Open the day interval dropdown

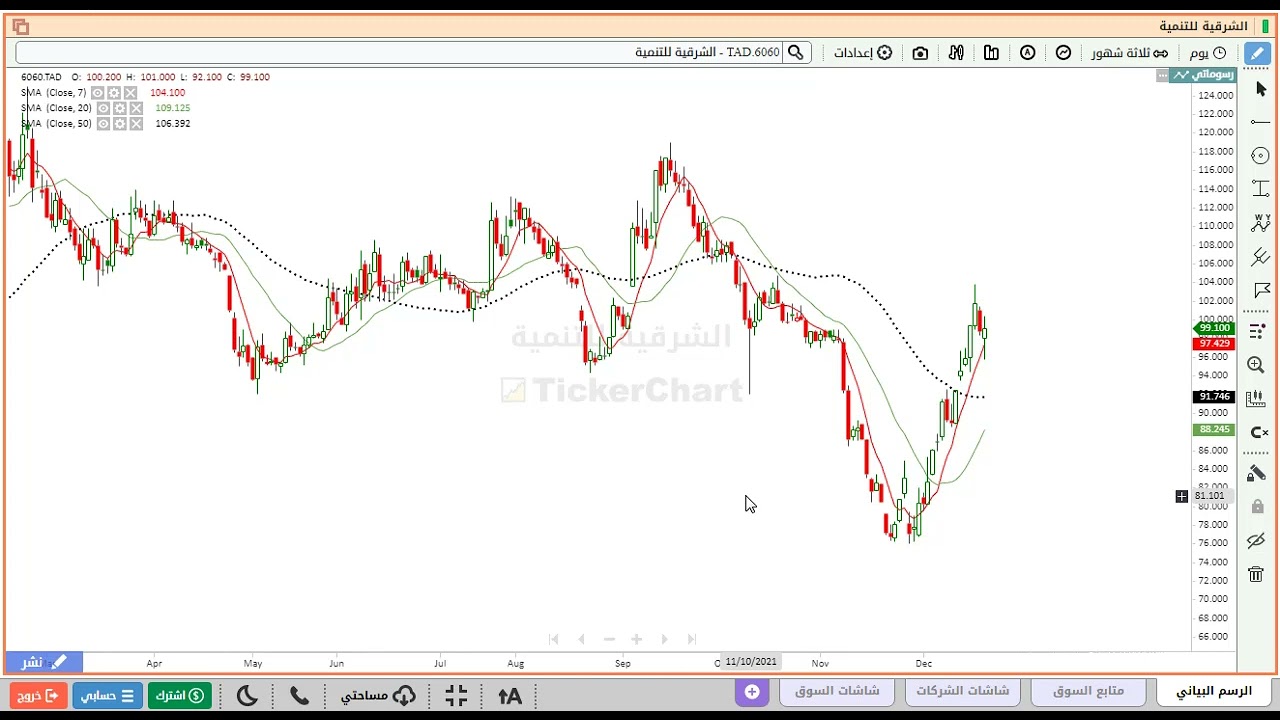1208,53
